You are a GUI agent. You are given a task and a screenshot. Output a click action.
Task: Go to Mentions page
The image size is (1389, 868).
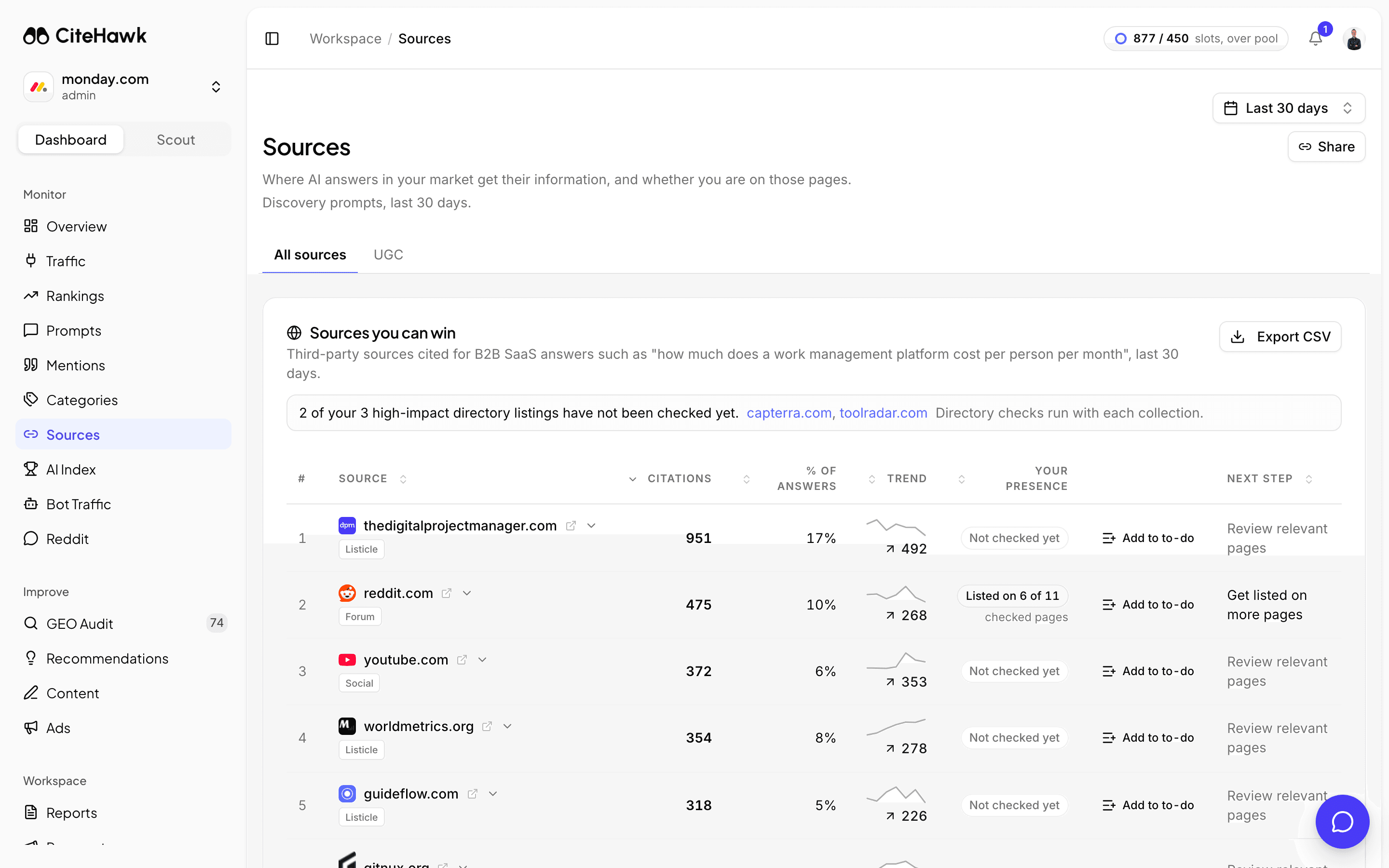pyautogui.click(x=123, y=365)
